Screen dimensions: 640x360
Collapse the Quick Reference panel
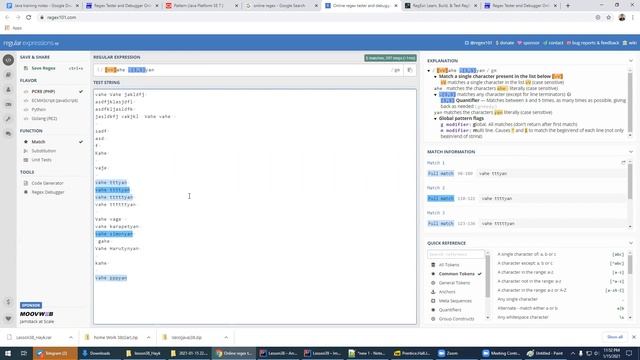click(631, 243)
